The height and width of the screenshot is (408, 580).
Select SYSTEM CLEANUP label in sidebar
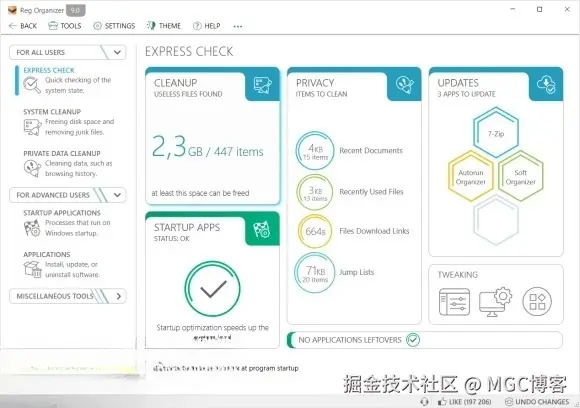point(52,112)
